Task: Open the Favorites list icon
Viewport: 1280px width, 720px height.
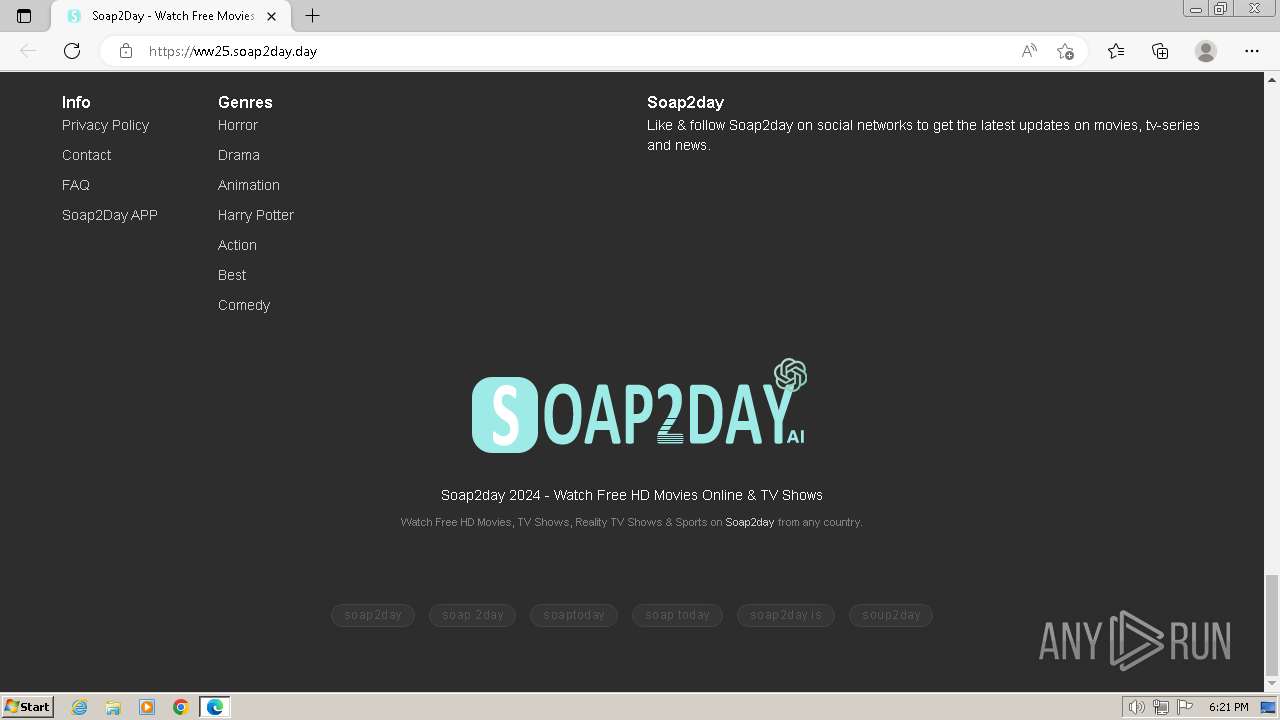Action: tap(1116, 51)
